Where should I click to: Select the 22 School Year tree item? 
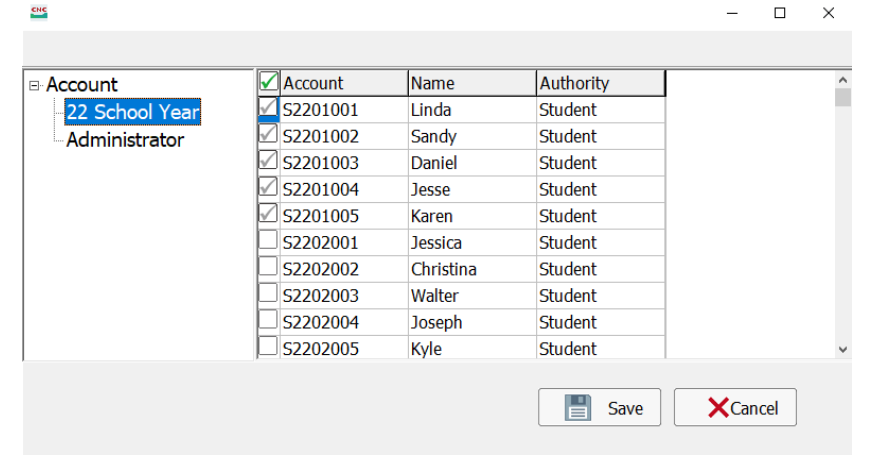pos(133,112)
